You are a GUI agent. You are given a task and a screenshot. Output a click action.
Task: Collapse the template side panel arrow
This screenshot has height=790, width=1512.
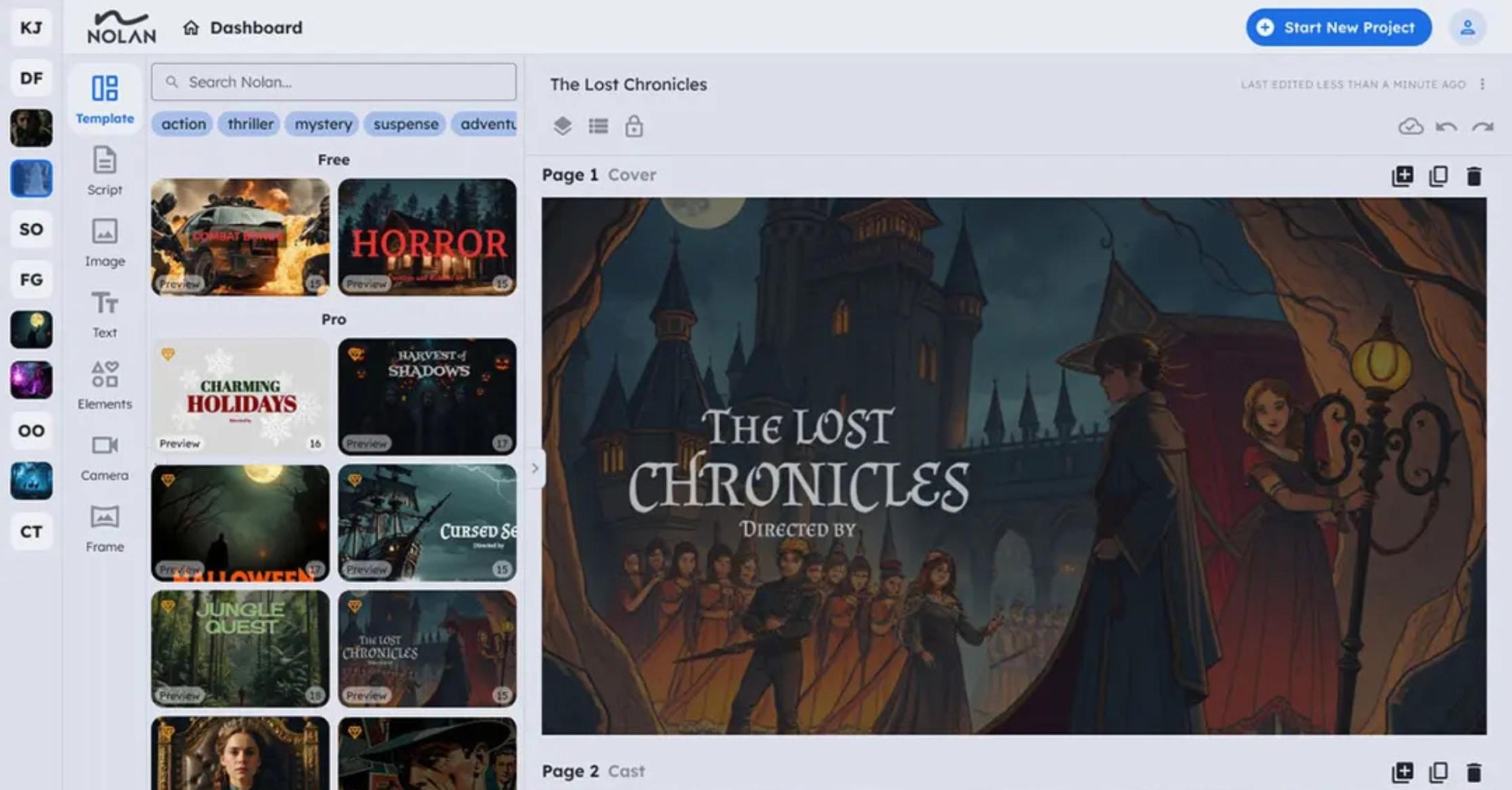tap(534, 467)
